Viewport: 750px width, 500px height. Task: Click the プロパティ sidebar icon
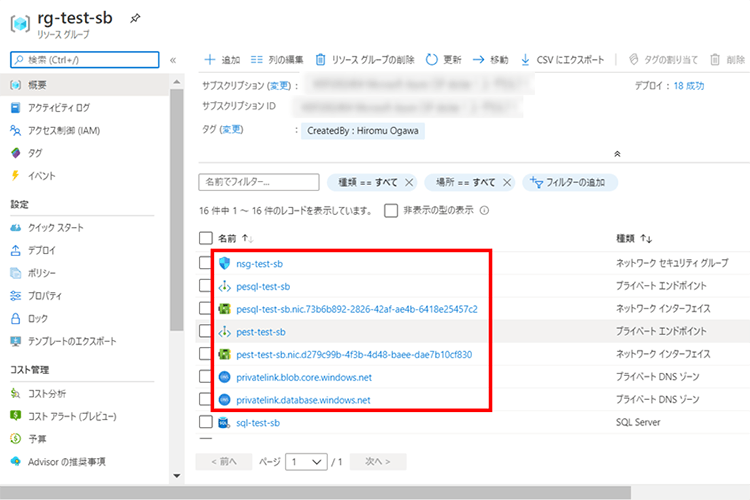(16, 296)
